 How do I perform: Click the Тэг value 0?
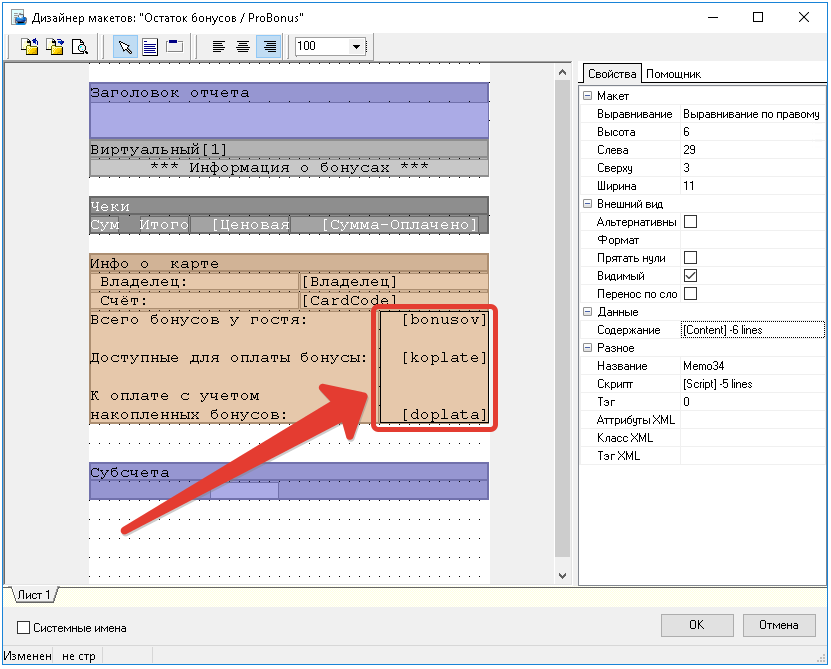point(753,402)
